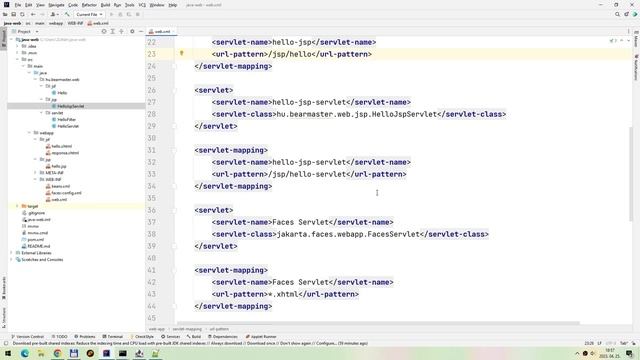
Task: Select beans.xml in project tree
Action: [60, 186]
